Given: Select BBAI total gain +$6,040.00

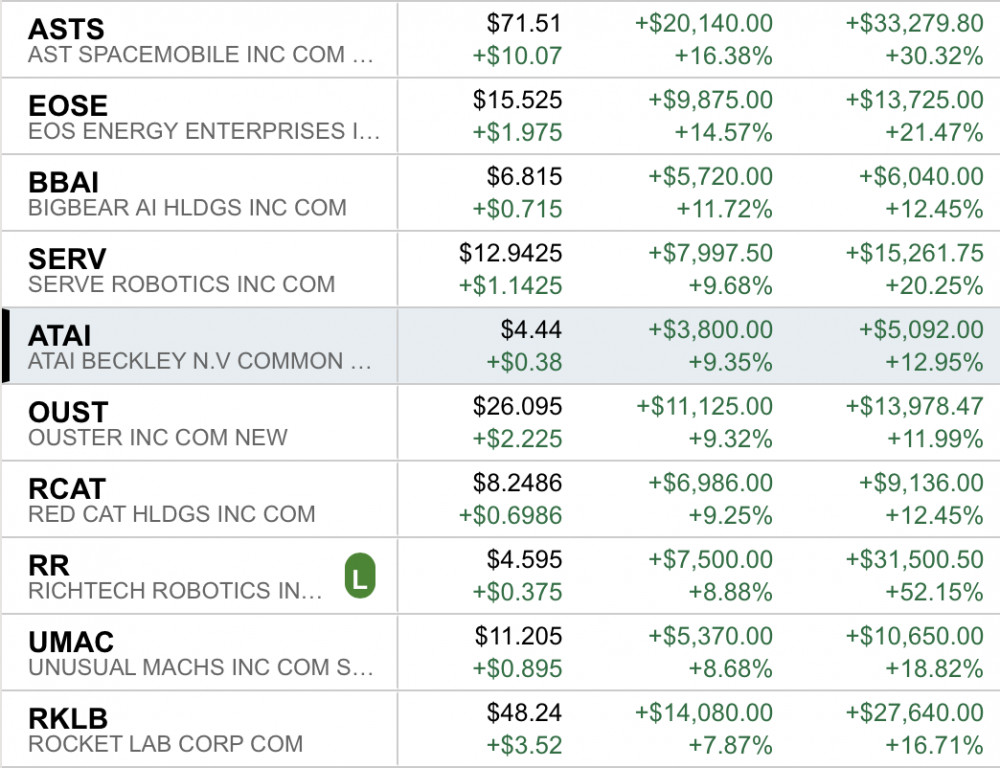Looking at the screenshot, I should [921, 177].
